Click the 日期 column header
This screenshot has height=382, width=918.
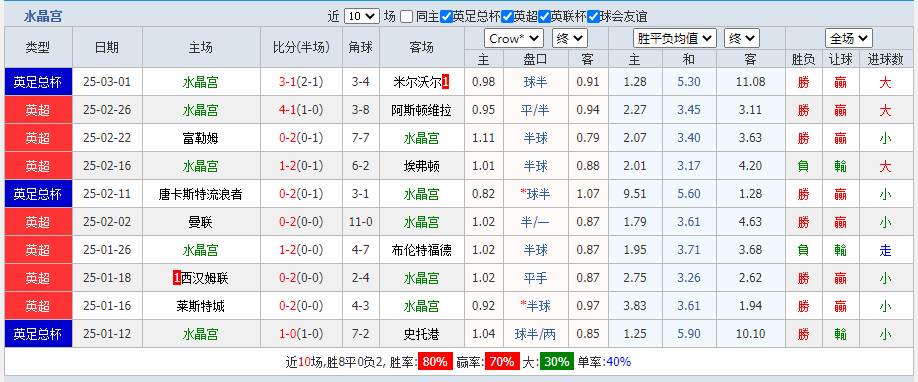pos(107,47)
